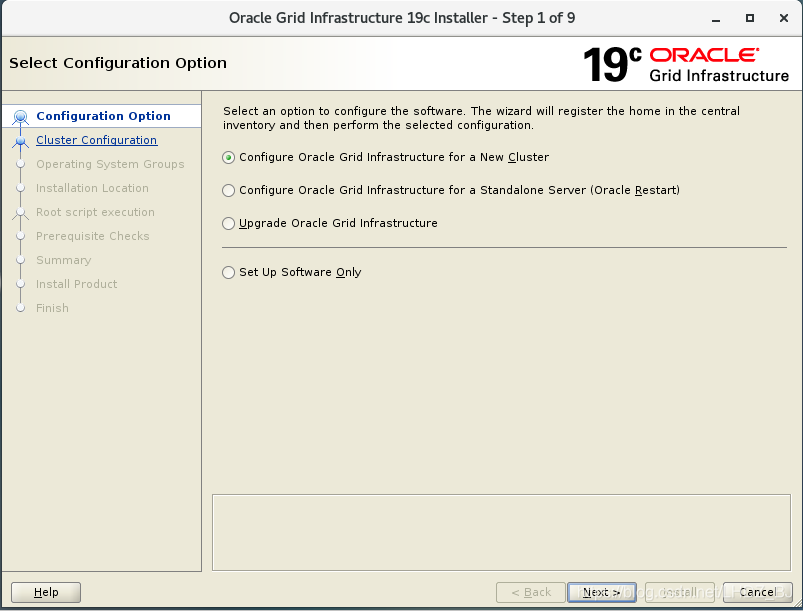Click the Installation Location step node

20,188
